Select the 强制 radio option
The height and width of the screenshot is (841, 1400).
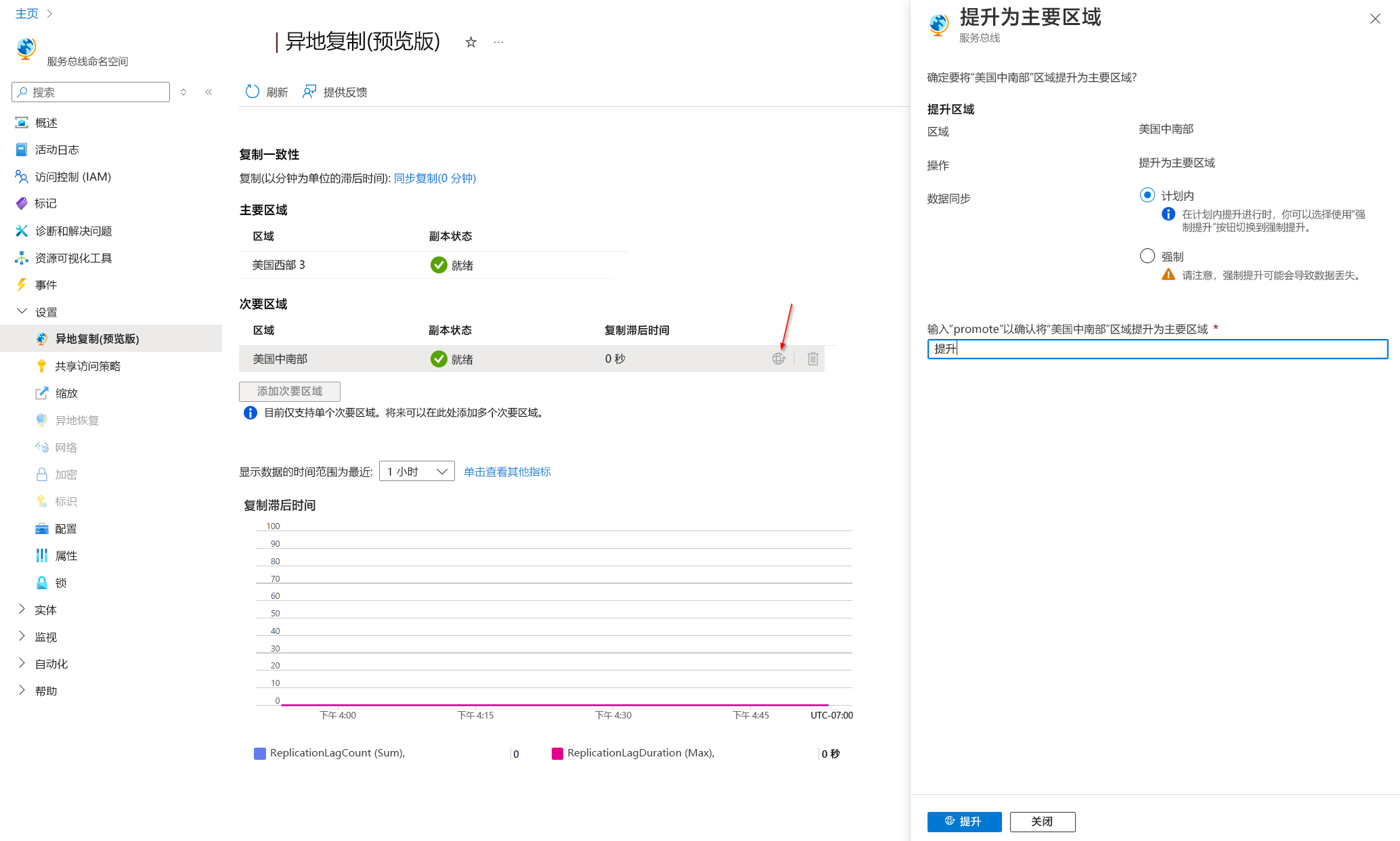pyautogui.click(x=1147, y=256)
